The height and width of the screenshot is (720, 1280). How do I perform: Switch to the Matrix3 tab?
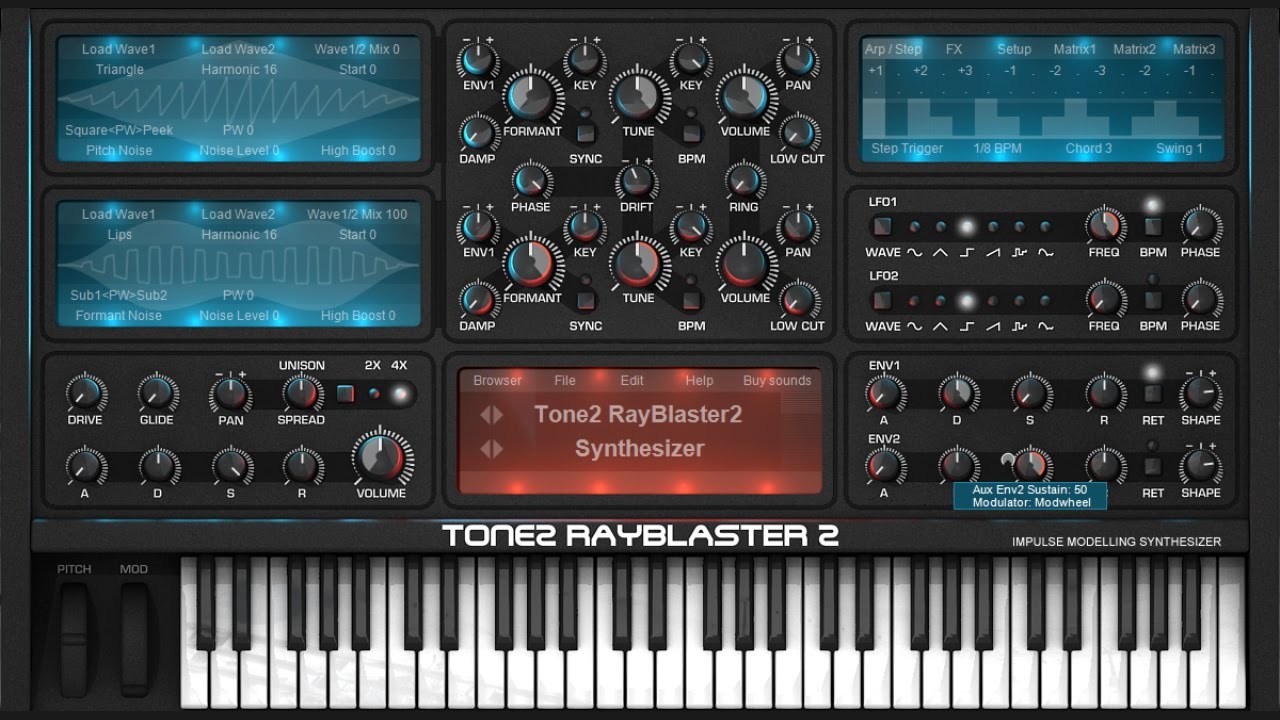1194,49
